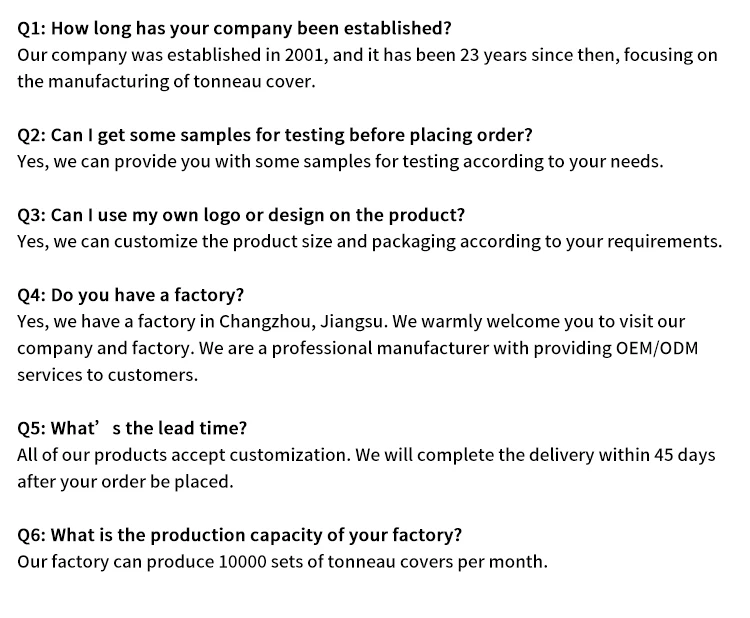Click the 'OEM/ODM' text in the factory answer
This screenshot has width=750, height=618.
coord(657,348)
